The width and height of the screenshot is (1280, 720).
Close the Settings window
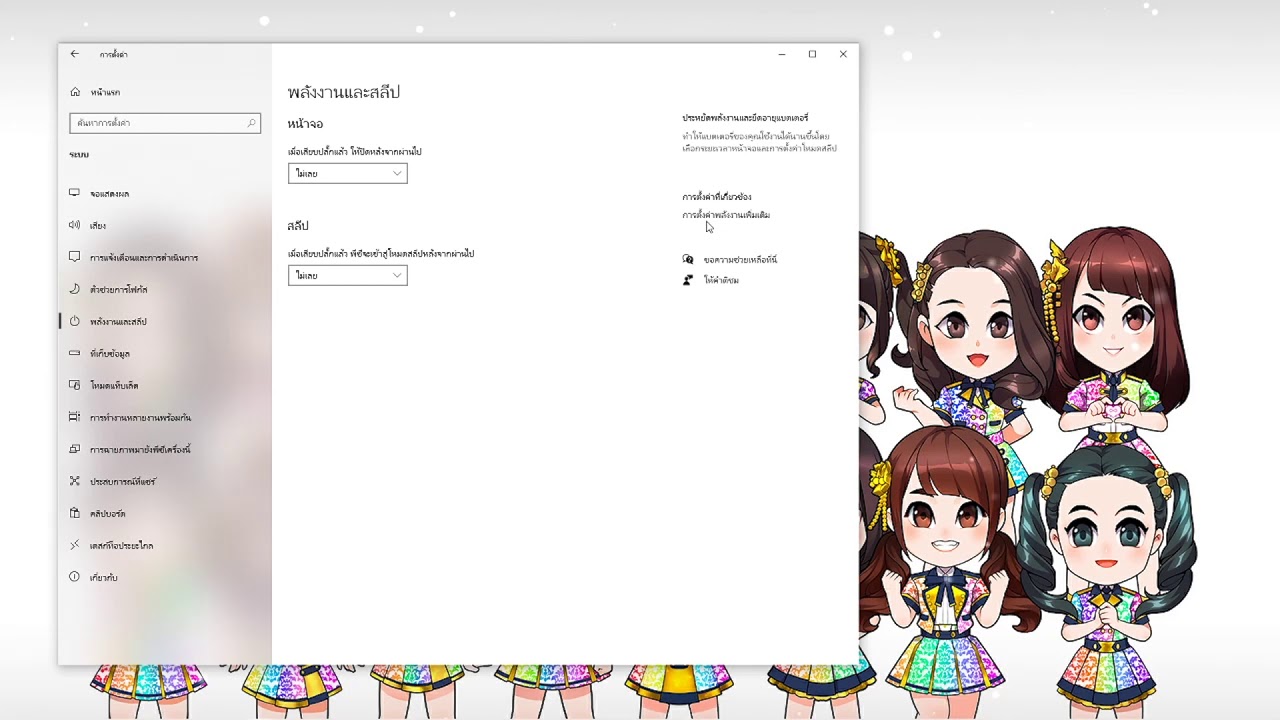tap(843, 54)
